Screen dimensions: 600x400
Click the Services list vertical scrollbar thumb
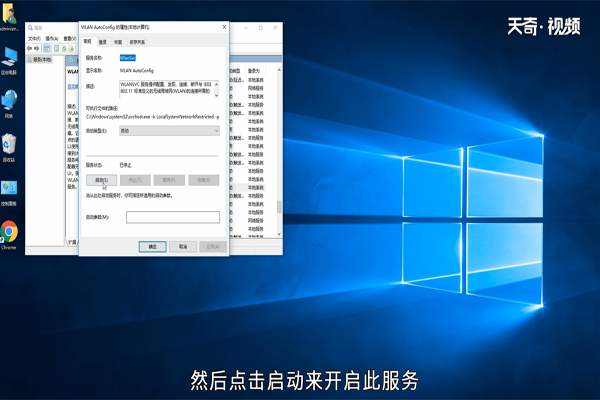tap(279, 207)
